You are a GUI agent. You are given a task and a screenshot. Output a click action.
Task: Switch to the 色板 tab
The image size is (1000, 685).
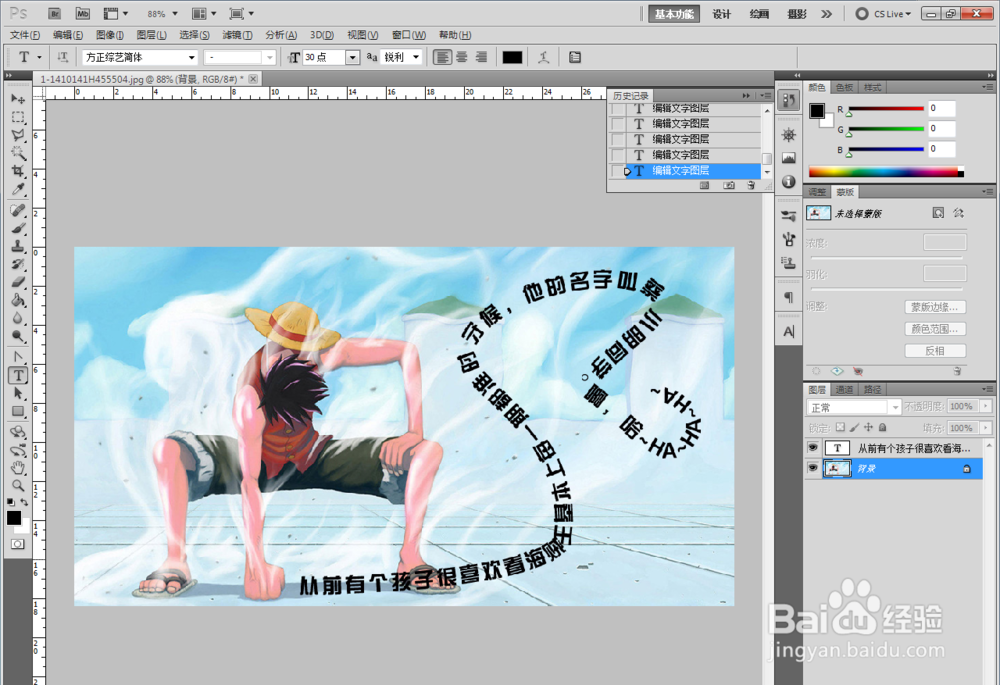point(844,87)
